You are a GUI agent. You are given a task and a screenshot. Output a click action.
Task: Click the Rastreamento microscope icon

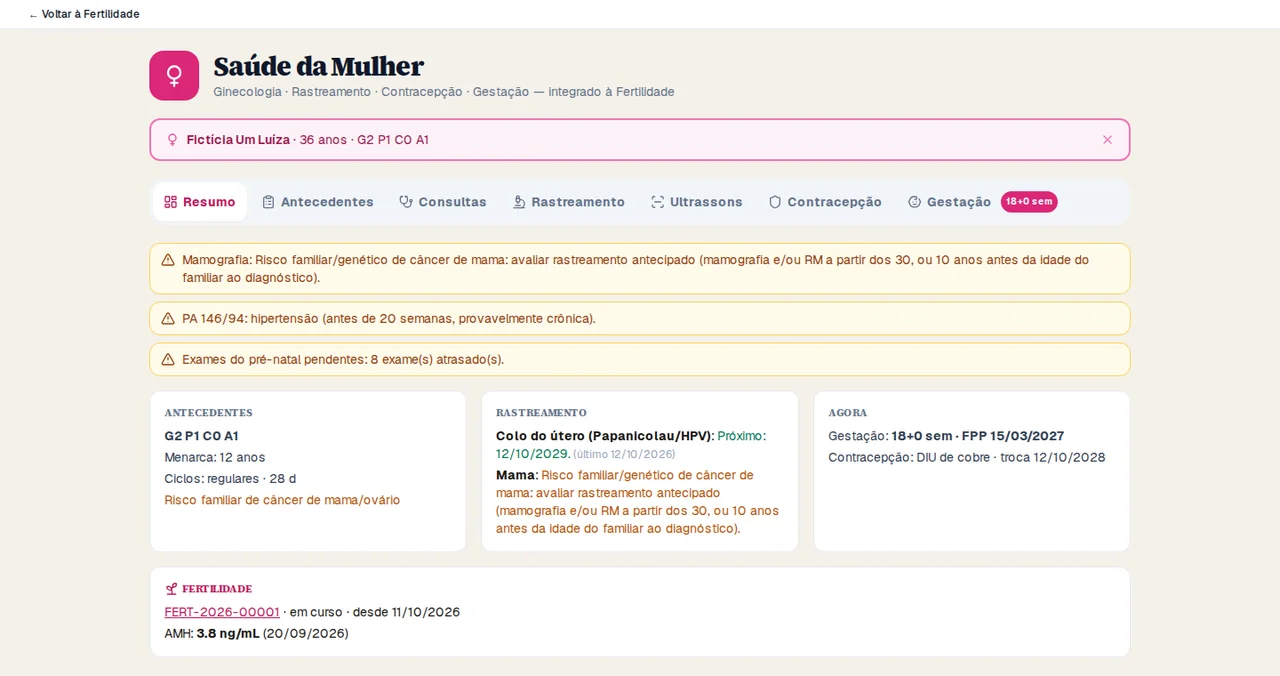pos(519,202)
